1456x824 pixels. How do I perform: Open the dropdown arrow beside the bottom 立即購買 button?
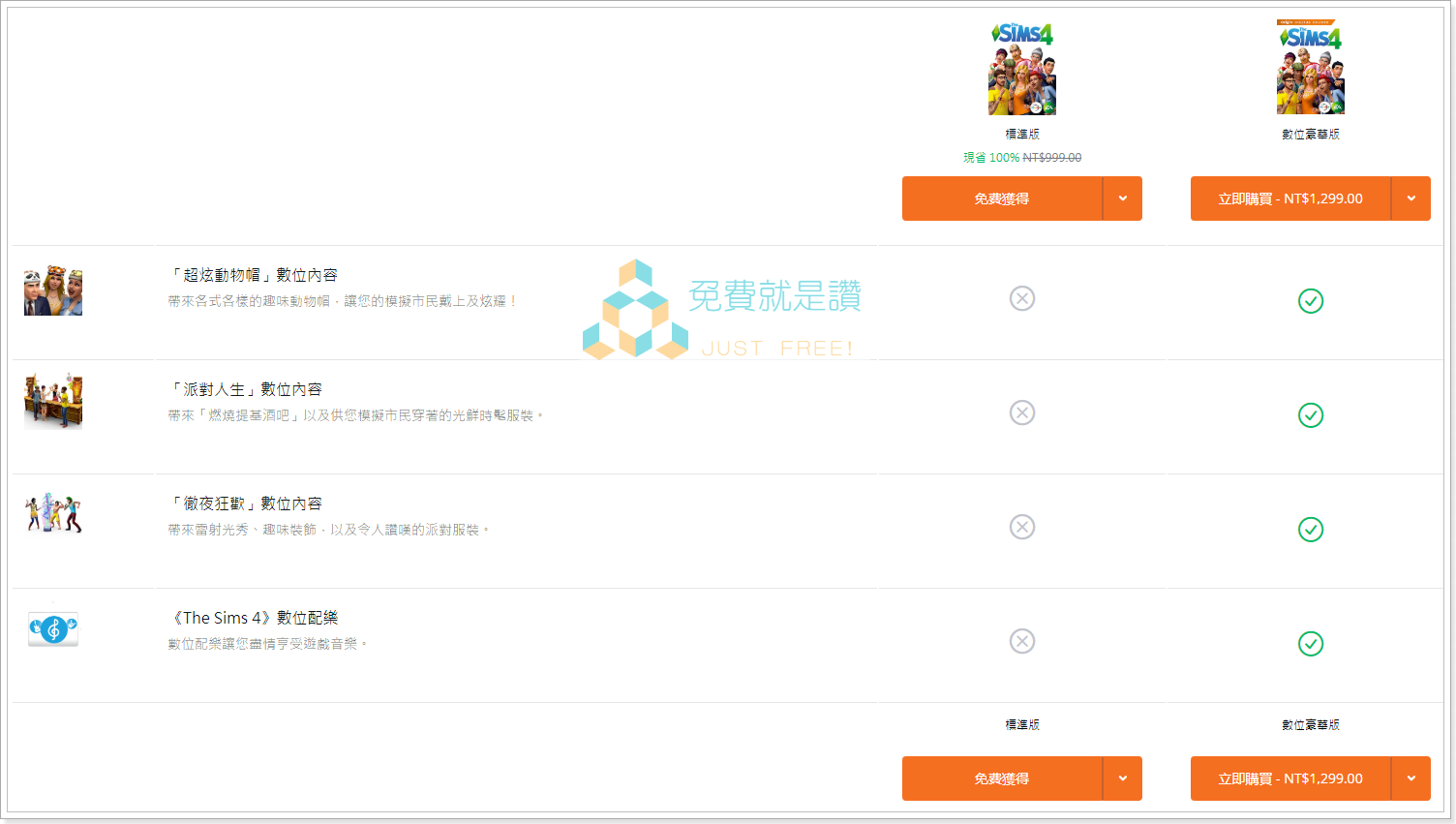pyautogui.click(x=1411, y=778)
